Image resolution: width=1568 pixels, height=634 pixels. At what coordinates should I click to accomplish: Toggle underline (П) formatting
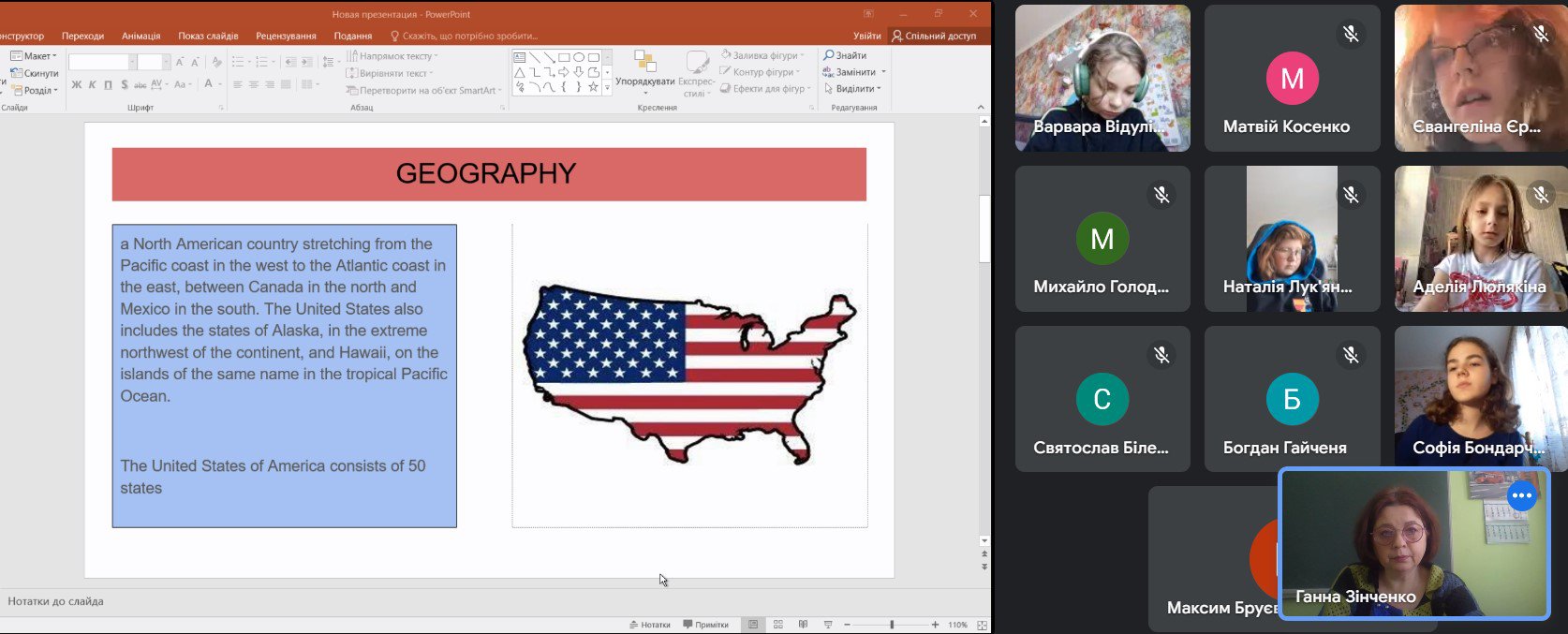coord(108,85)
